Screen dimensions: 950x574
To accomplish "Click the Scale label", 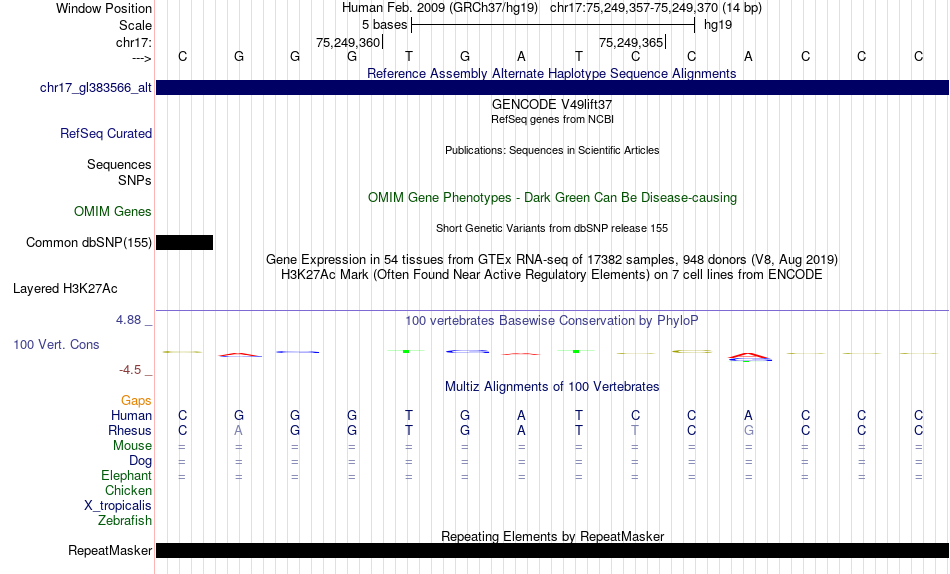I will click(135, 25).
